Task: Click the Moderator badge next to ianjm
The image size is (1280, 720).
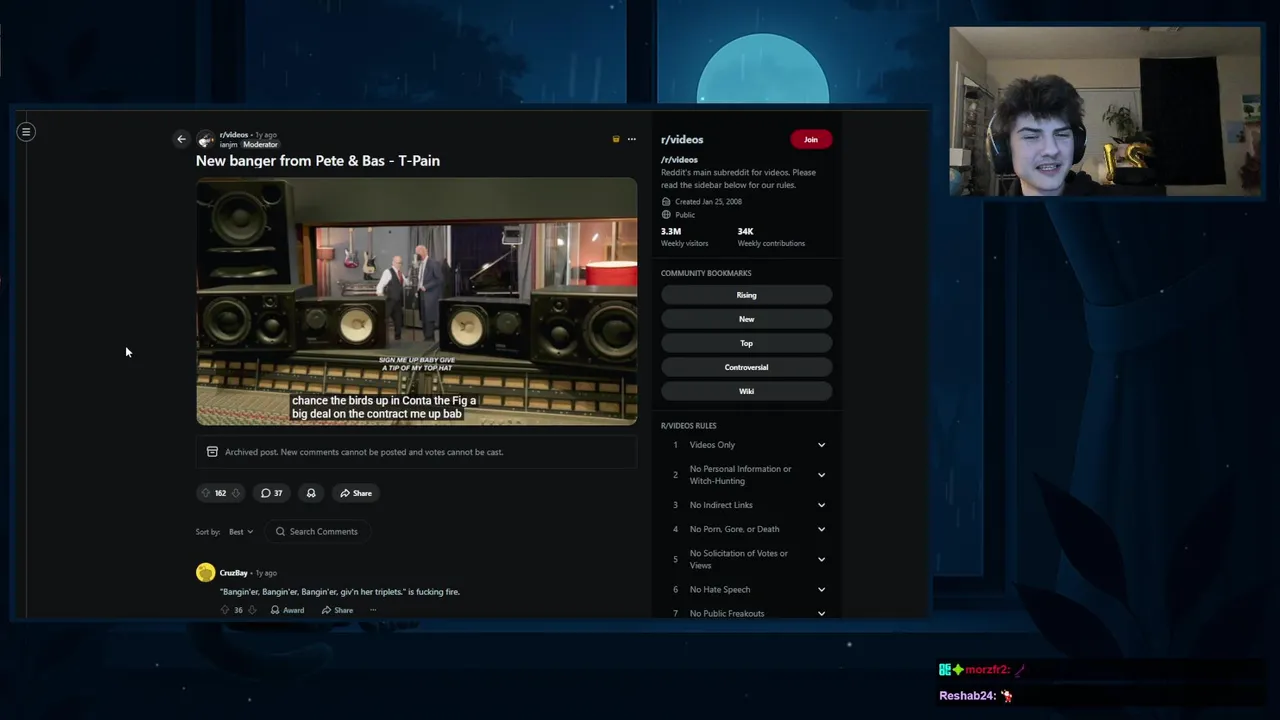Action: tap(260, 145)
